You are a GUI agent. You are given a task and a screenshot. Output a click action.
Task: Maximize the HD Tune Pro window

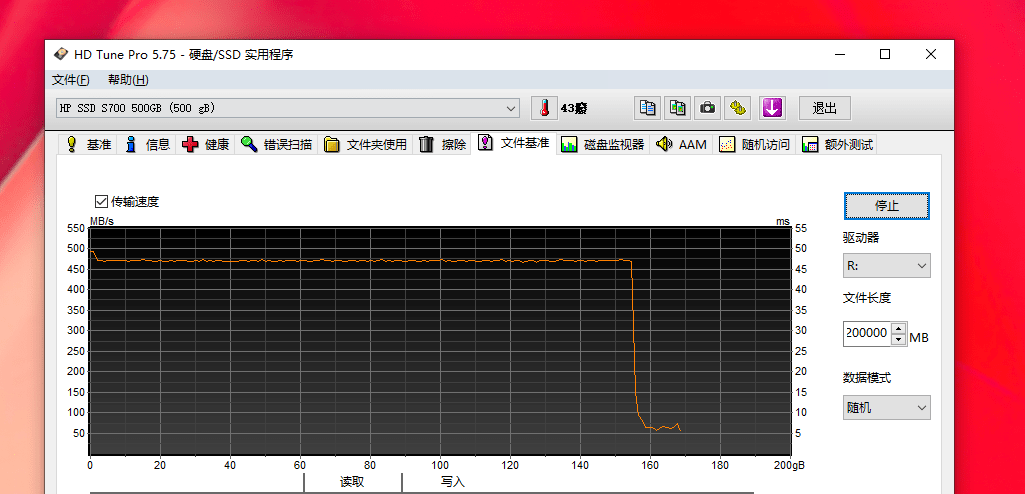tap(884, 54)
